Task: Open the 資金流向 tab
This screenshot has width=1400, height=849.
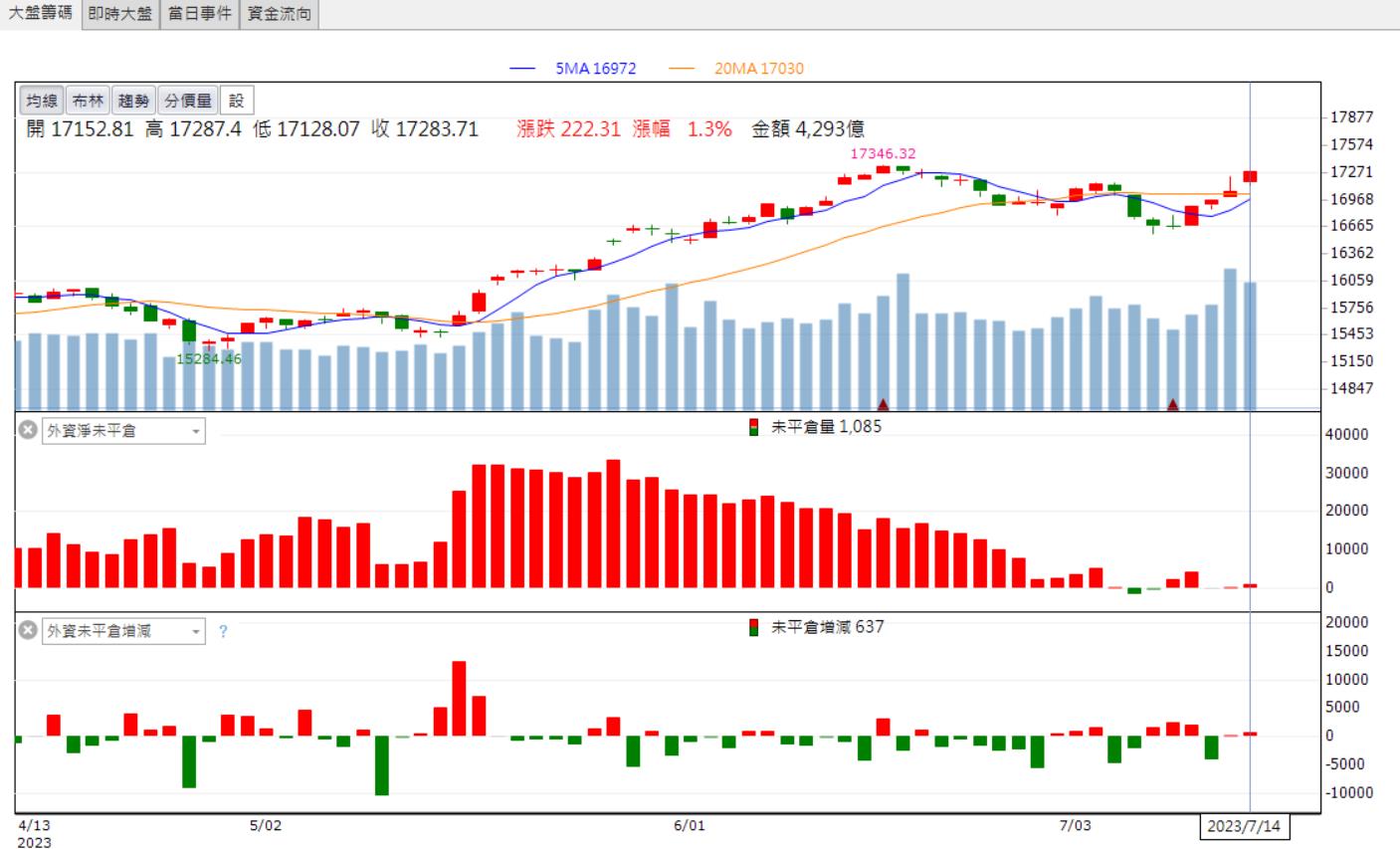Action: pos(280,14)
